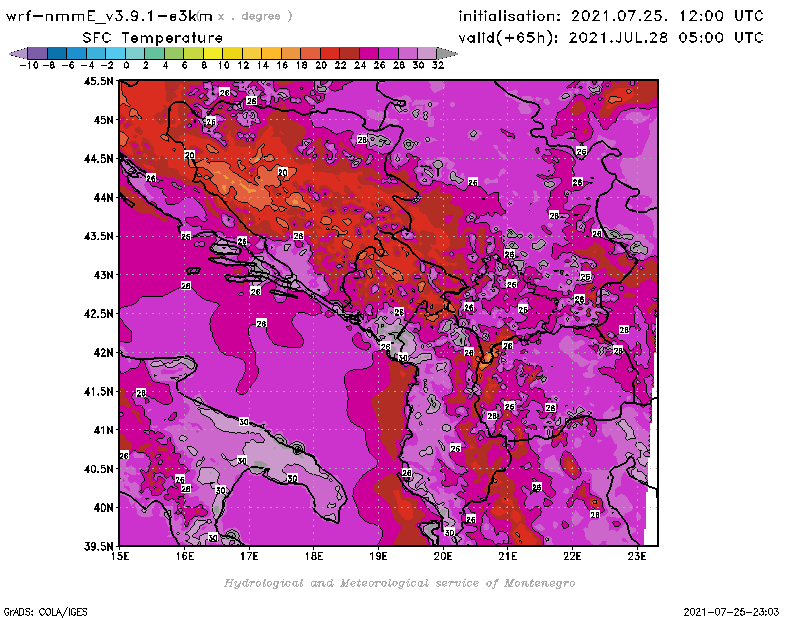Click the '17E' longitude label
Image resolution: width=800 pixels, height=618 pixels.
249,556
